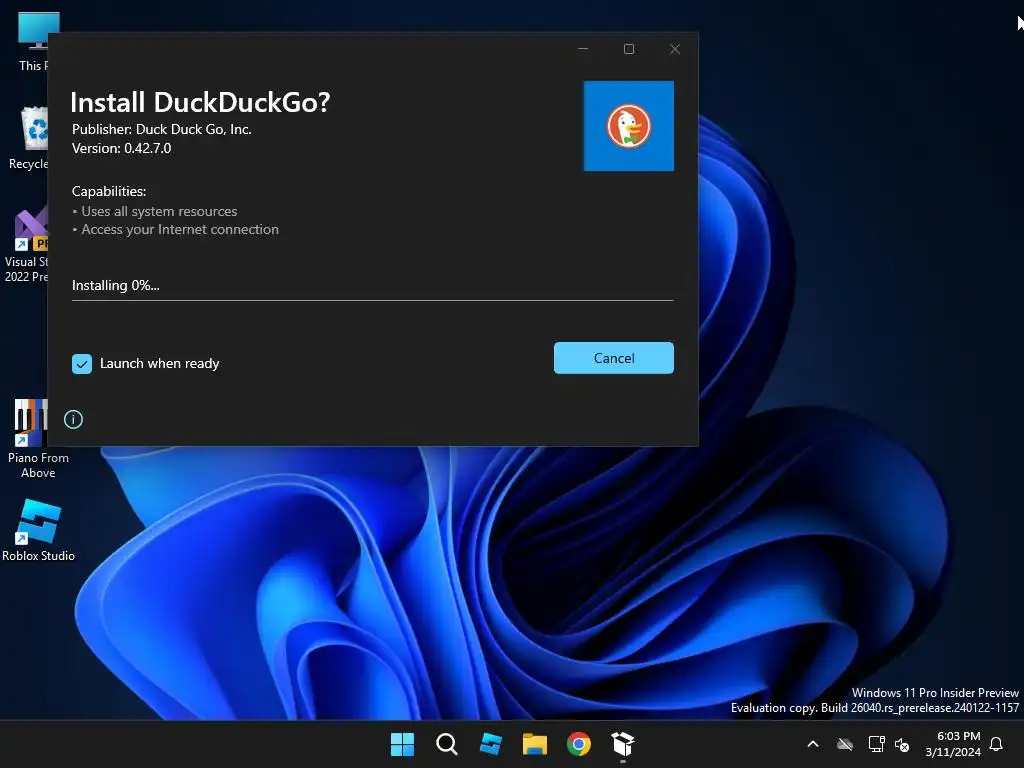Minimize the App Installer window
Screen dimensions: 1024x768
(583, 49)
